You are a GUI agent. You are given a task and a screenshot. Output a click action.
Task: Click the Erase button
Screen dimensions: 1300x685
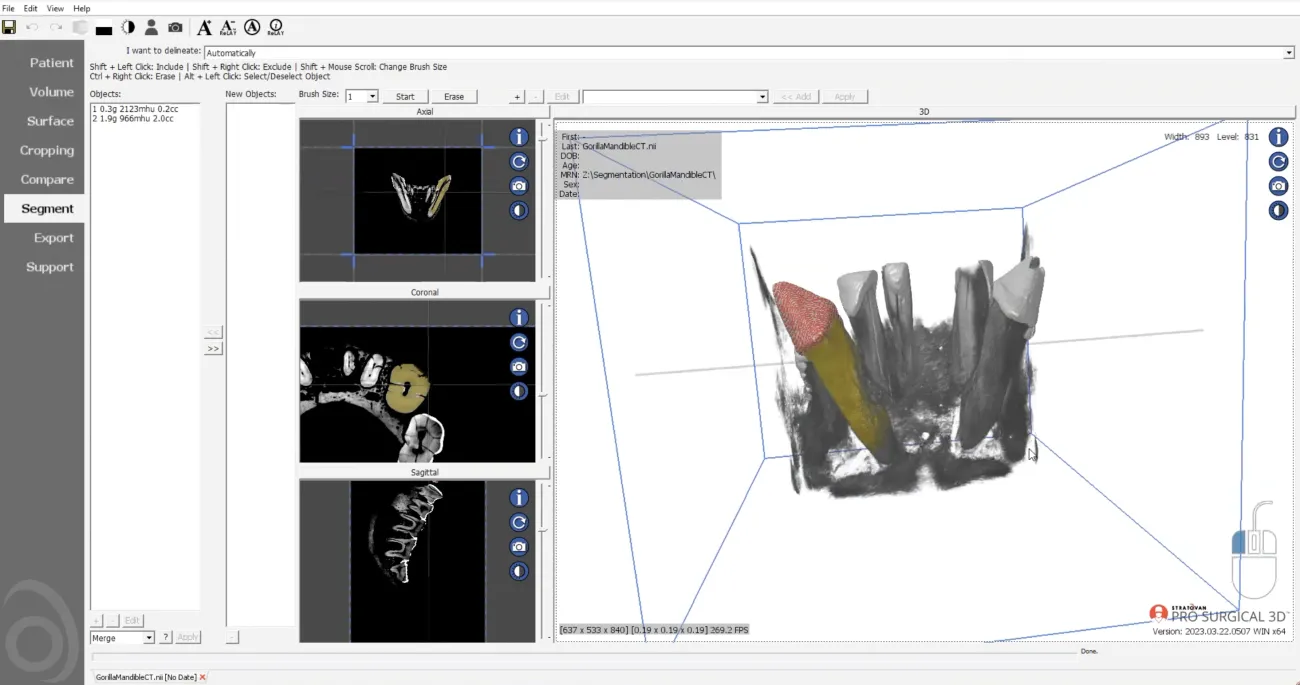click(x=454, y=97)
